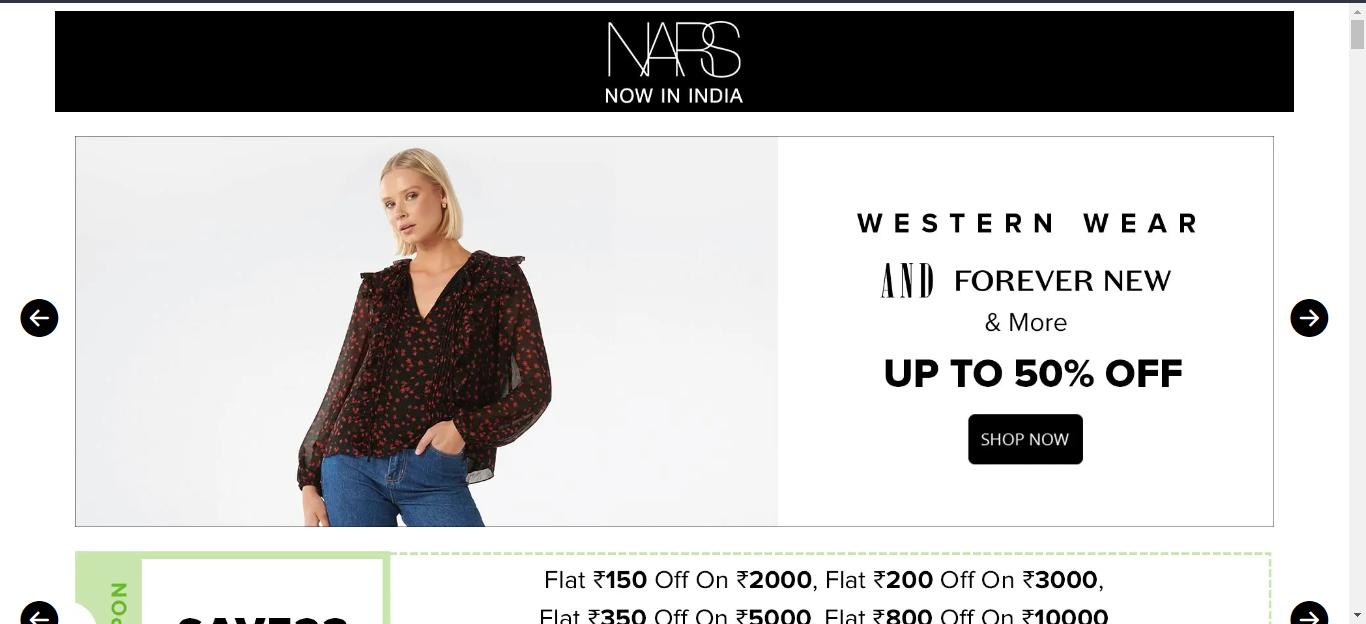Click the & More text
The image size is (1366, 624).
click(x=1026, y=322)
